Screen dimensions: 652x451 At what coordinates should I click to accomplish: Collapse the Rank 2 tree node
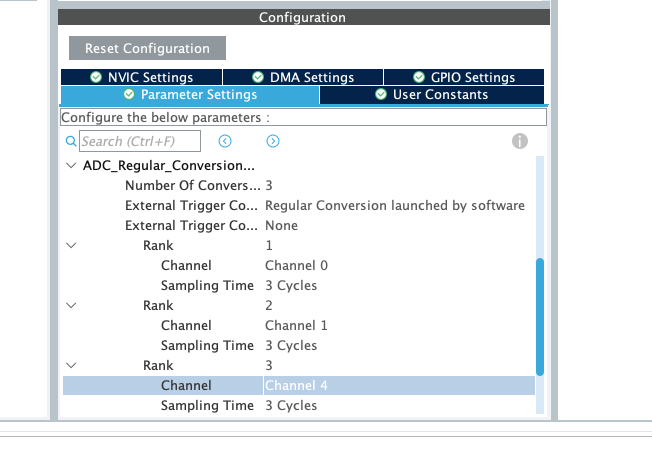pos(70,306)
